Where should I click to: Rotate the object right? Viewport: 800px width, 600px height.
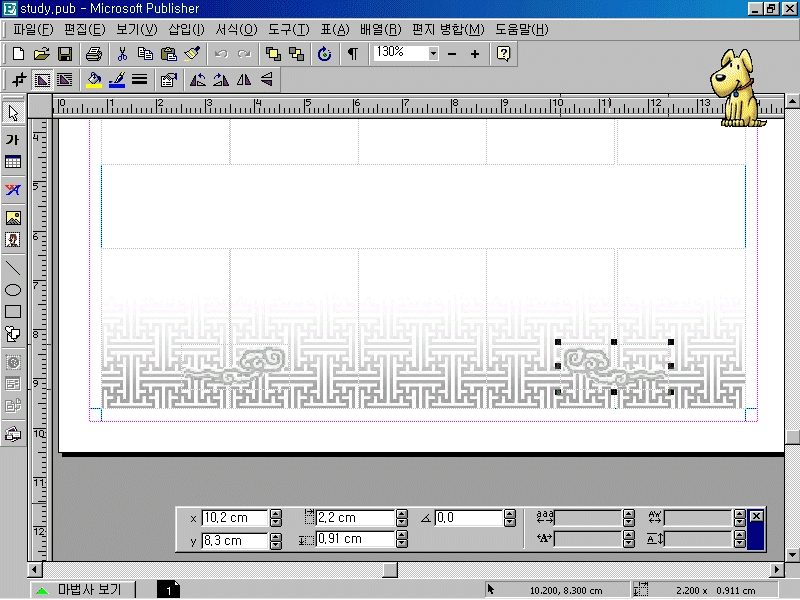tap(221, 80)
